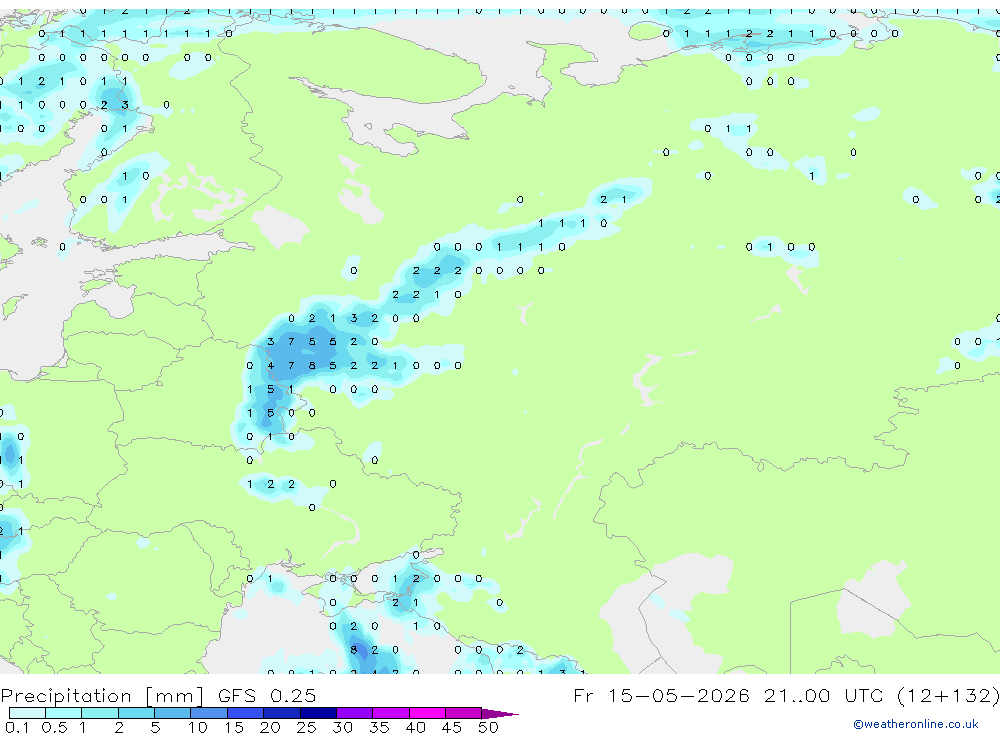Click the '15' legend scale label
This screenshot has width=1000, height=733.
tap(233, 727)
